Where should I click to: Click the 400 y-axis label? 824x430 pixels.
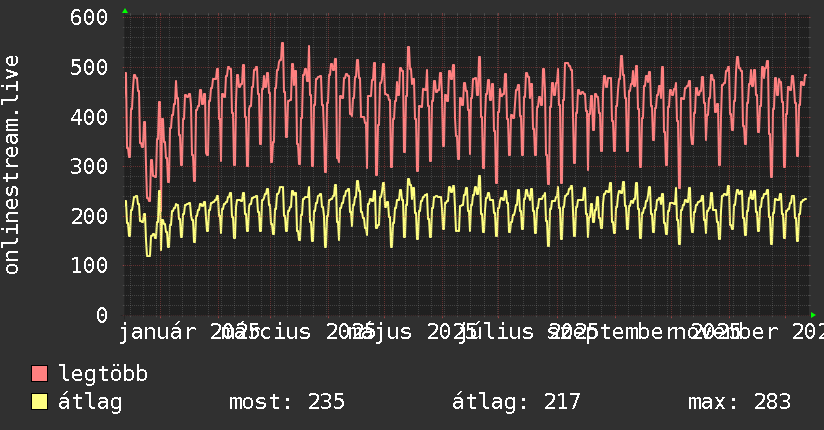tap(89, 117)
